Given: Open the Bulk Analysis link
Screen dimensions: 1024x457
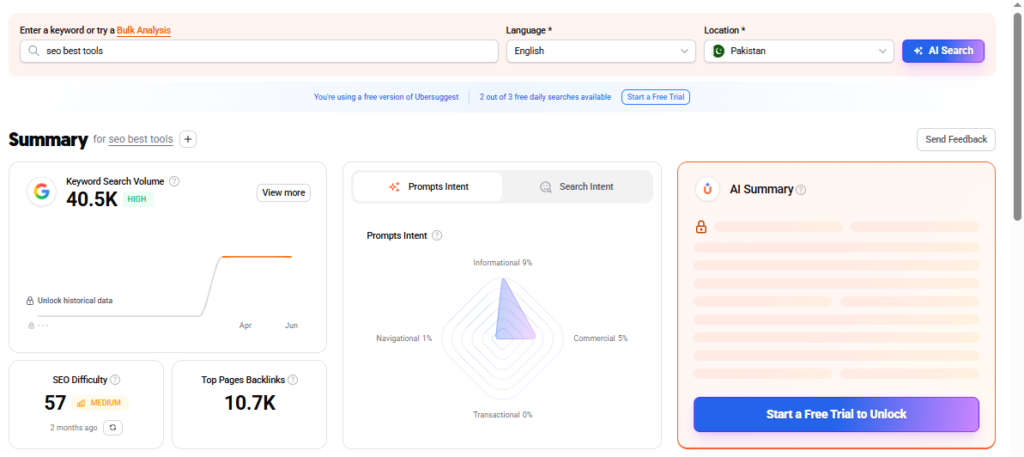Looking at the screenshot, I should click(144, 30).
